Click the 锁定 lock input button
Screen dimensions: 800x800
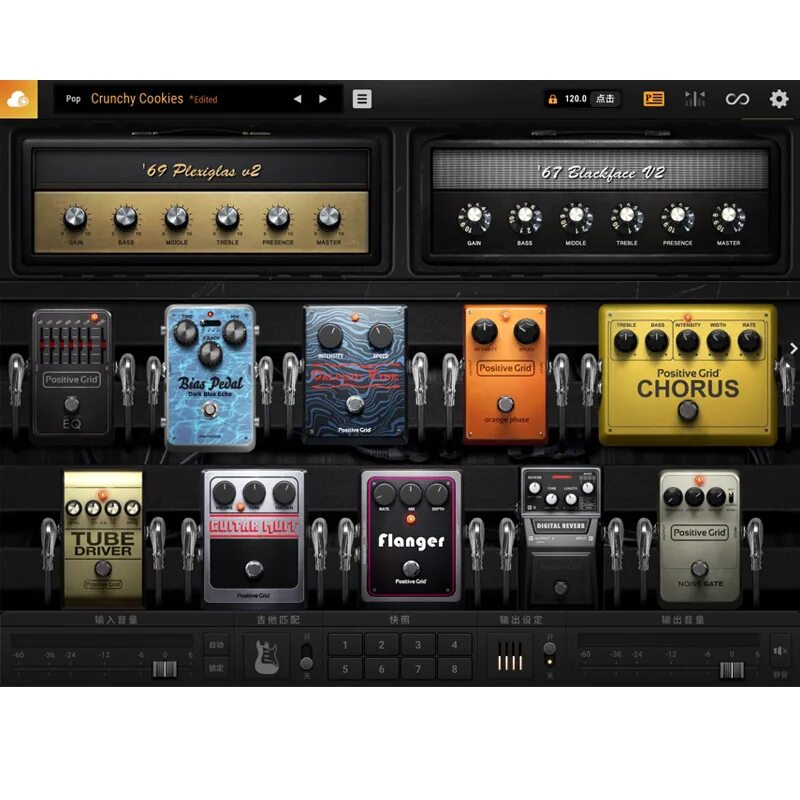tap(216, 668)
